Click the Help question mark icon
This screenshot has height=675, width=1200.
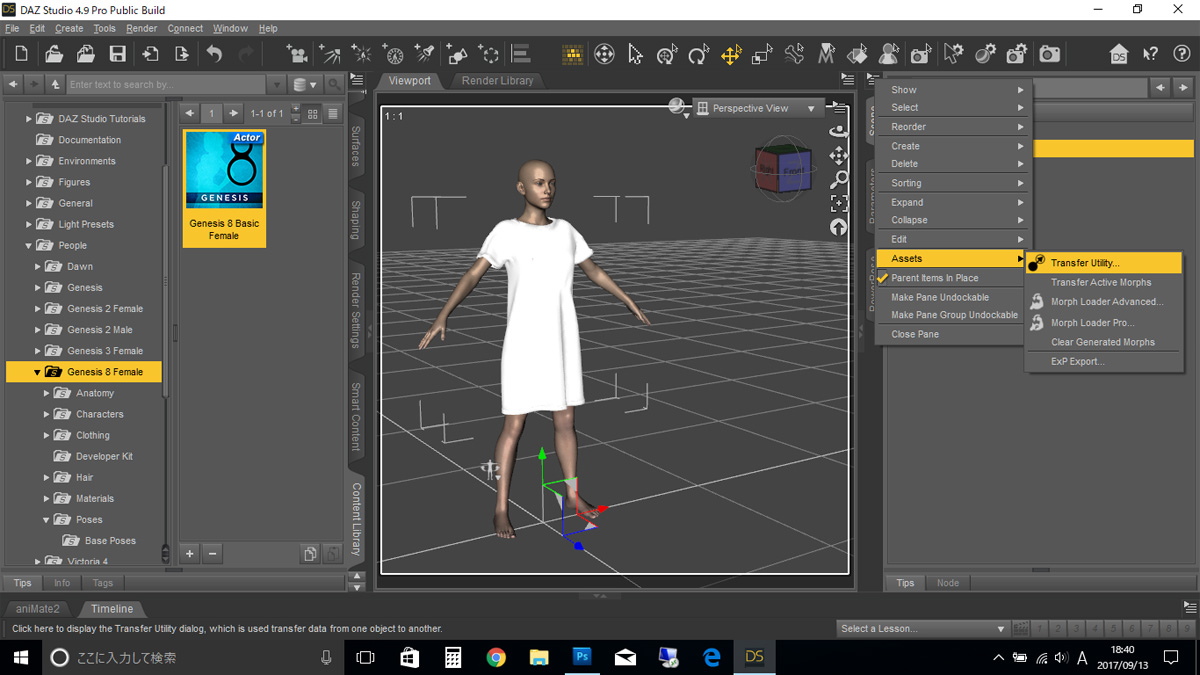(1181, 54)
